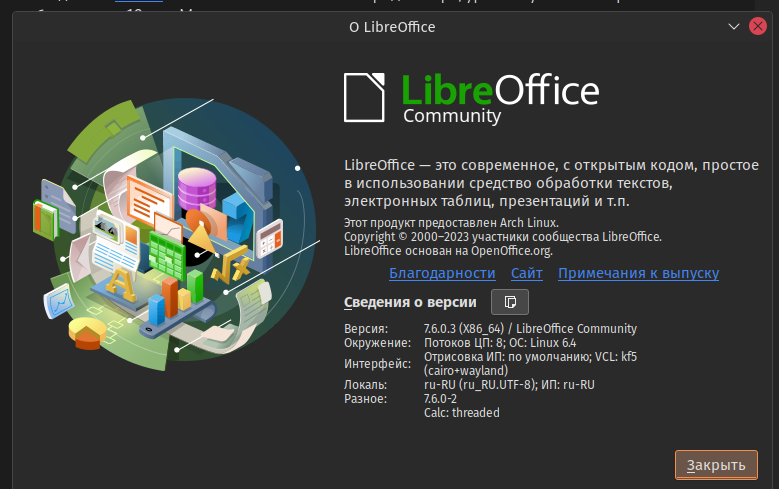779x489 pixels.
Task: Copy version information to clipboard
Action: coord(510,302)
